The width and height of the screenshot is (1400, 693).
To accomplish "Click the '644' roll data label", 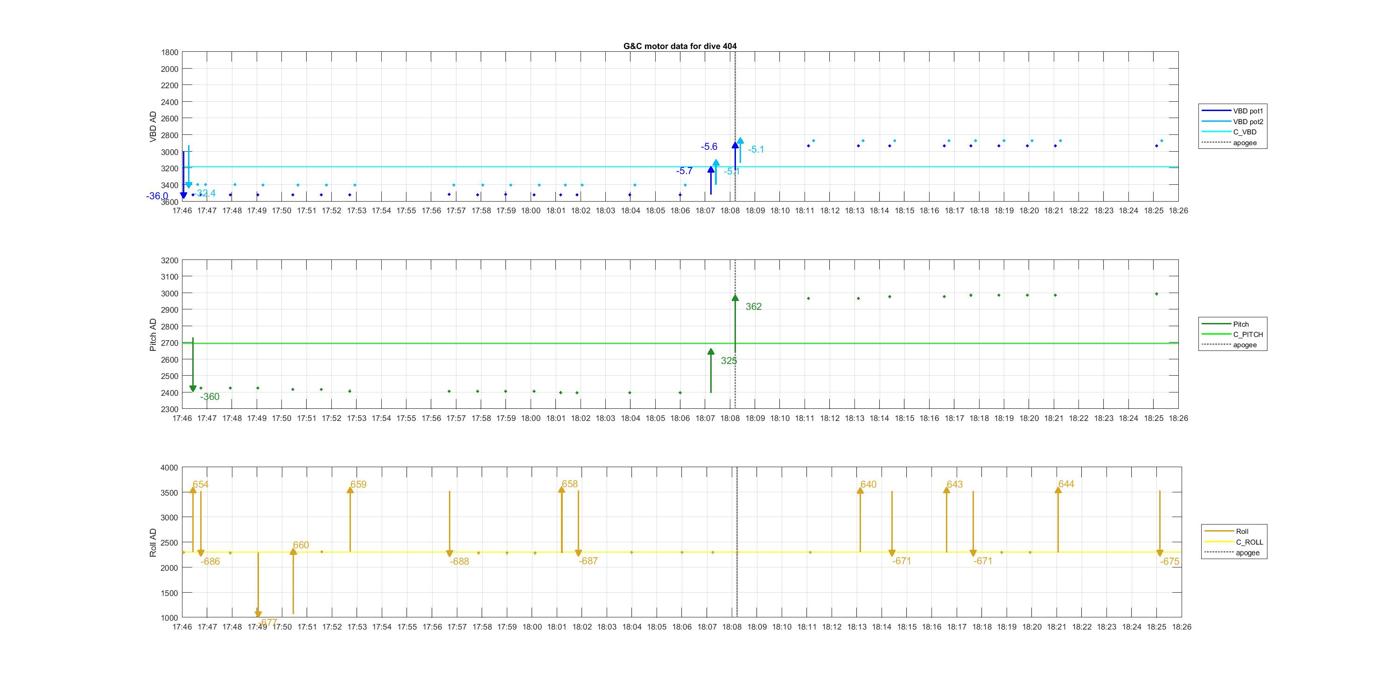I will pos(1066,484).
